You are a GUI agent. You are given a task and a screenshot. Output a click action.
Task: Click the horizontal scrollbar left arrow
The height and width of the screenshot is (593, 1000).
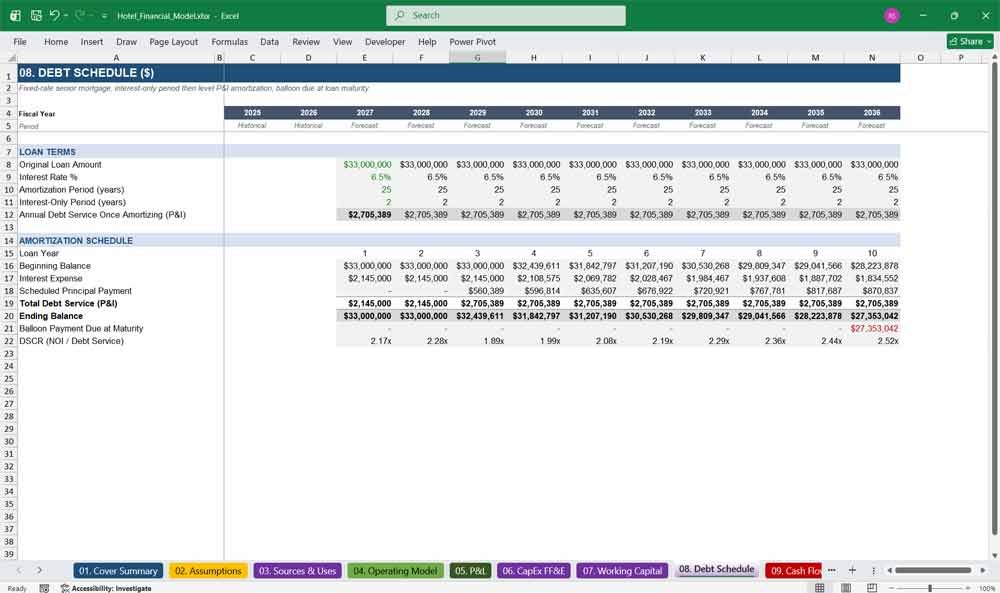890,570
